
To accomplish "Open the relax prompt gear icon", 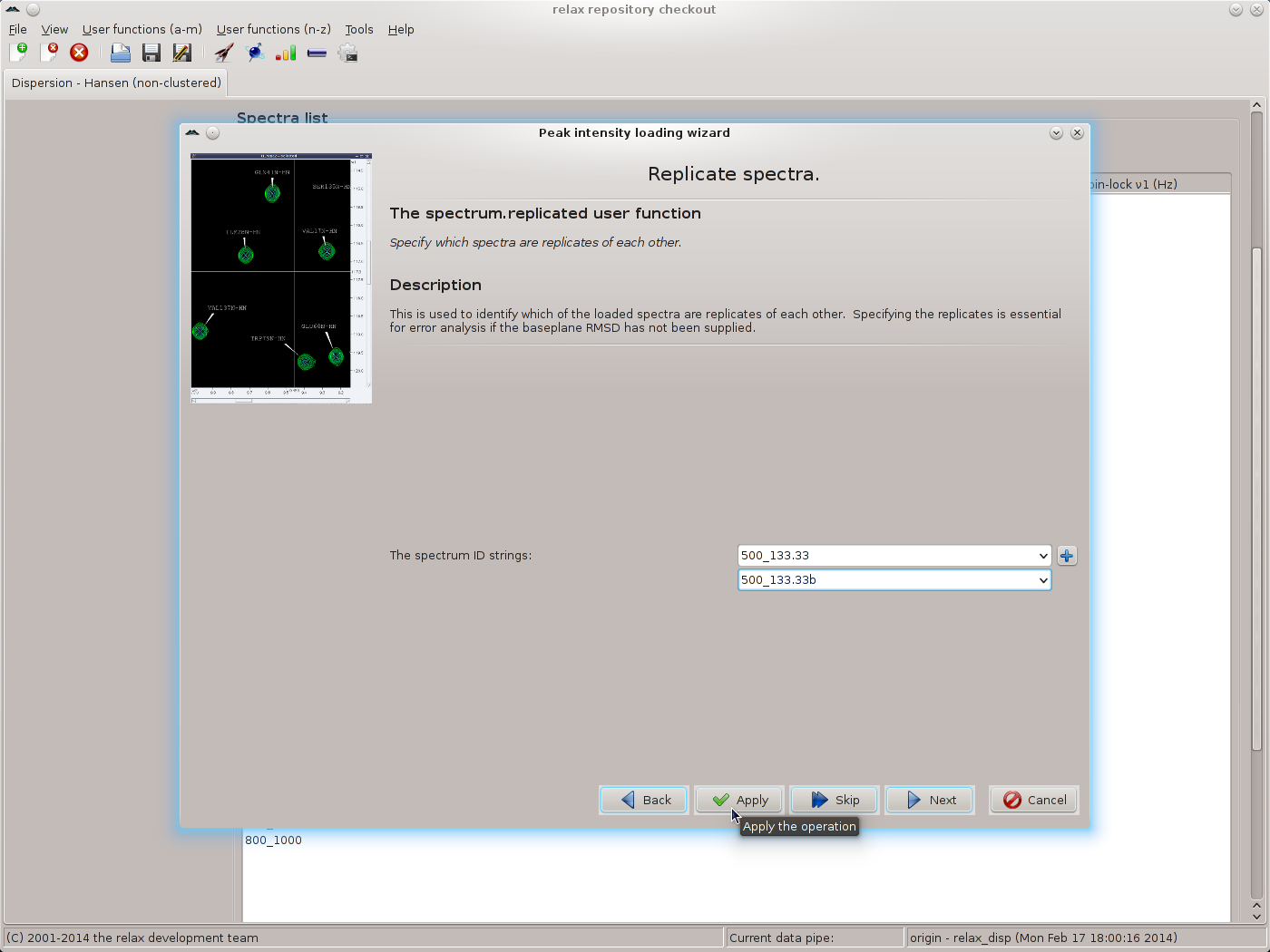I will [x=347, y=53].
